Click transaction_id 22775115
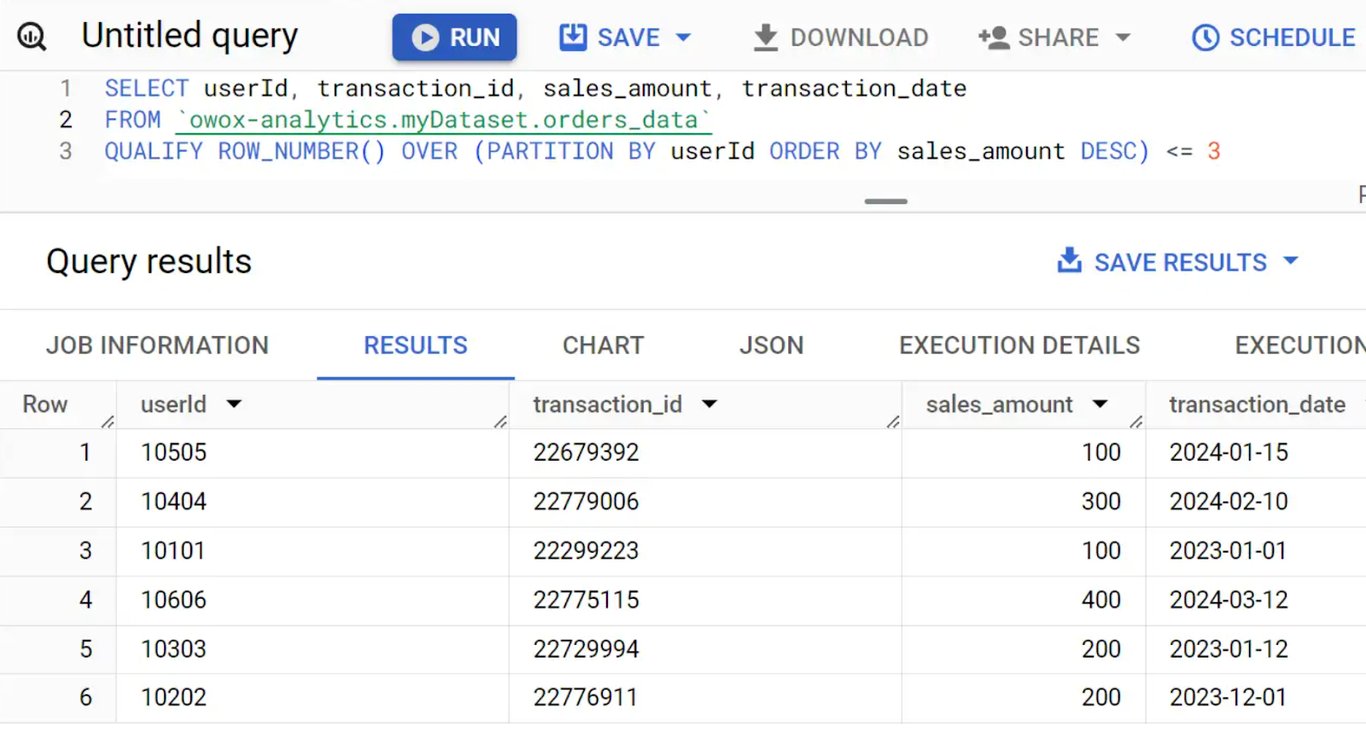 coord(586,600)
